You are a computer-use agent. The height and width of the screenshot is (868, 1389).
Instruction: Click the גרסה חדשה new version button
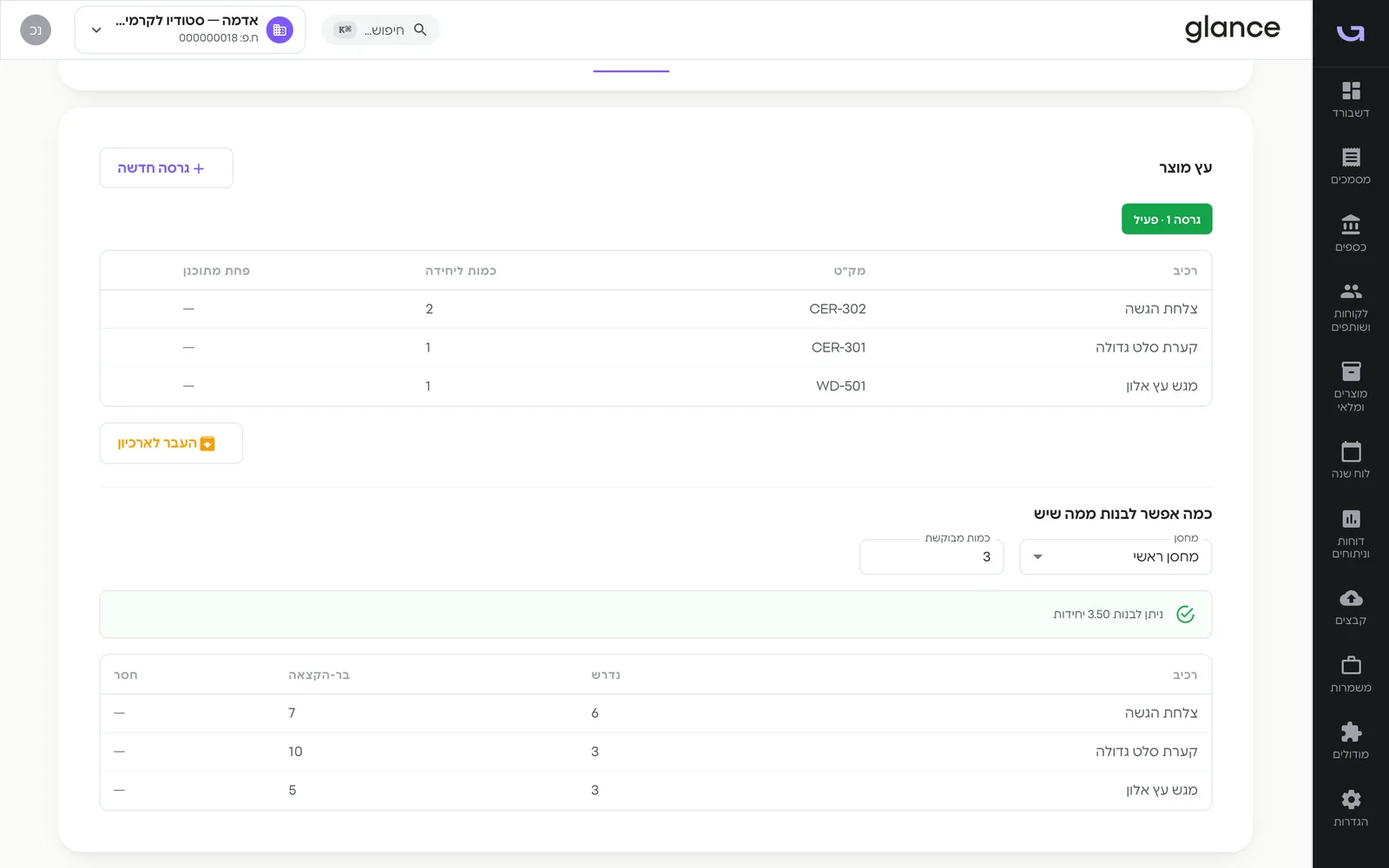pos(166,168)
